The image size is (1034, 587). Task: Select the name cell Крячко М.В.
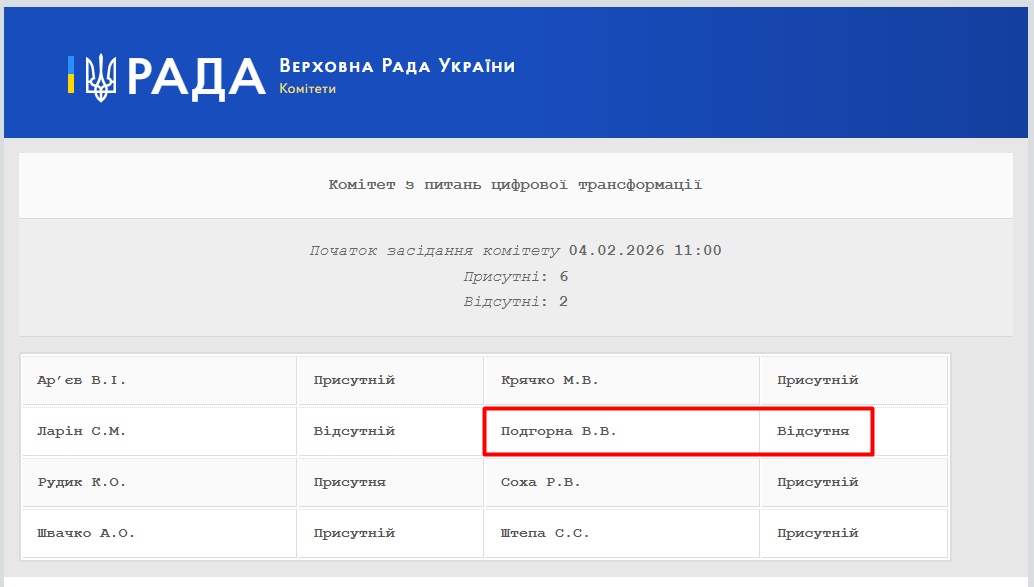point(623,380)
